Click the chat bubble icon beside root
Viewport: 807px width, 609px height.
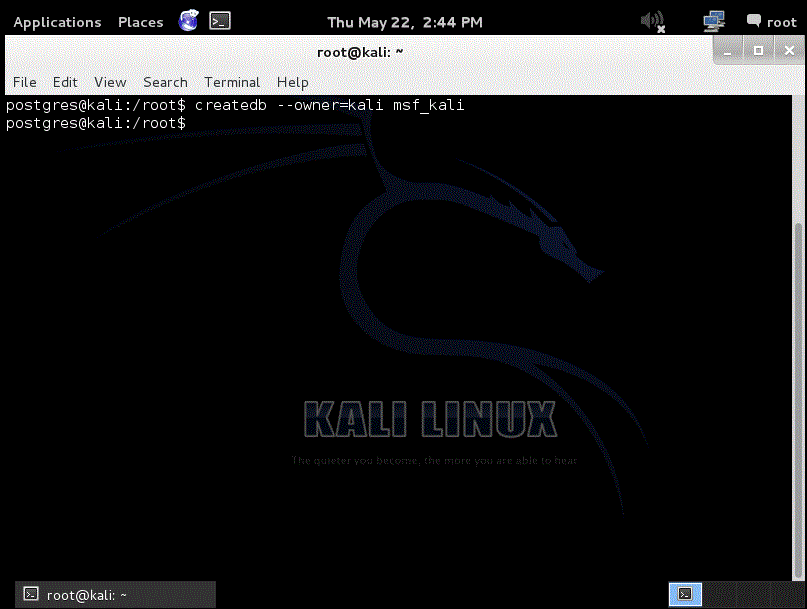(x=753, y=21)
